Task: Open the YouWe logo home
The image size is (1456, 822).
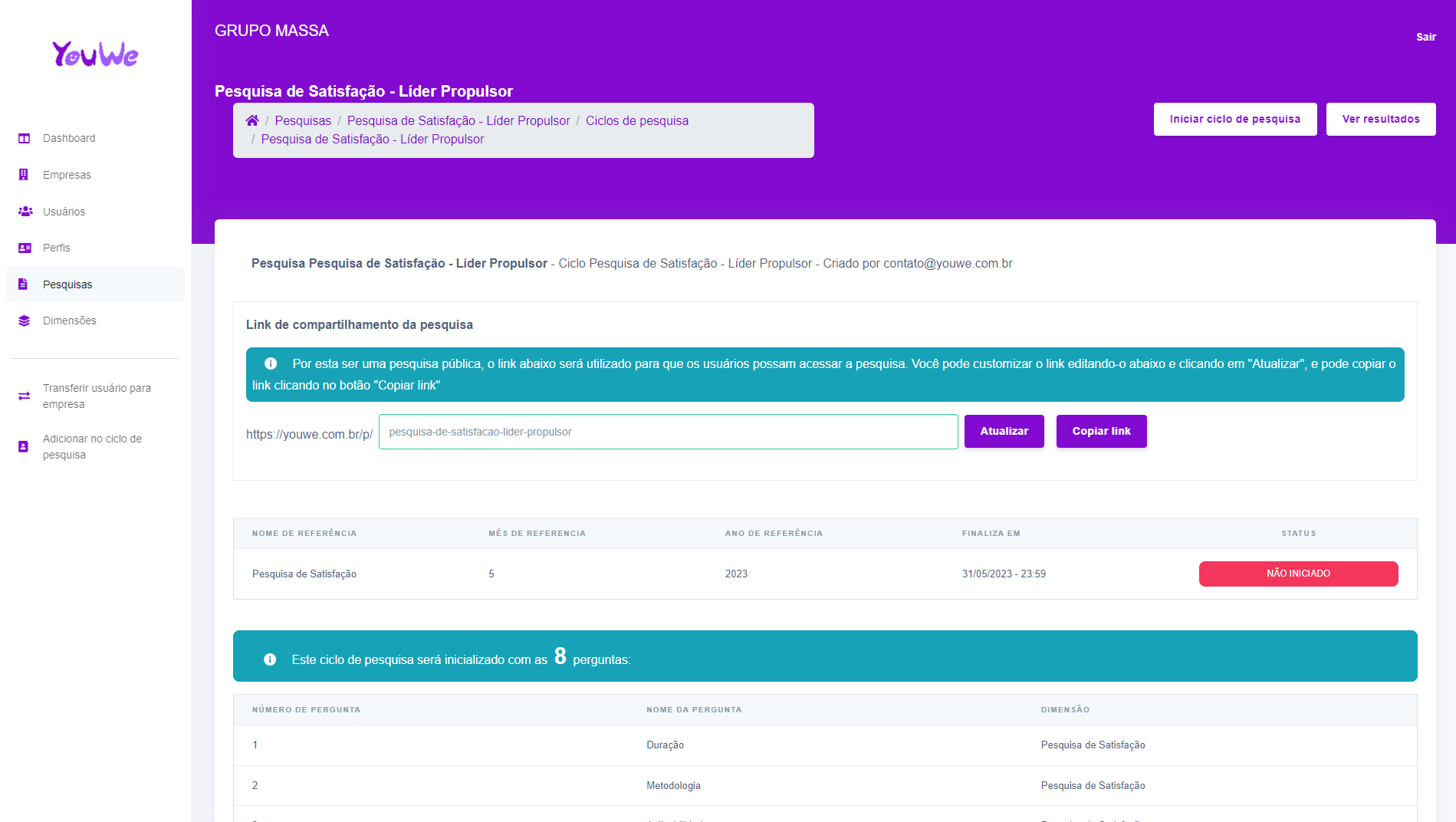Action: pyautogui.click(x=95, y=54)
